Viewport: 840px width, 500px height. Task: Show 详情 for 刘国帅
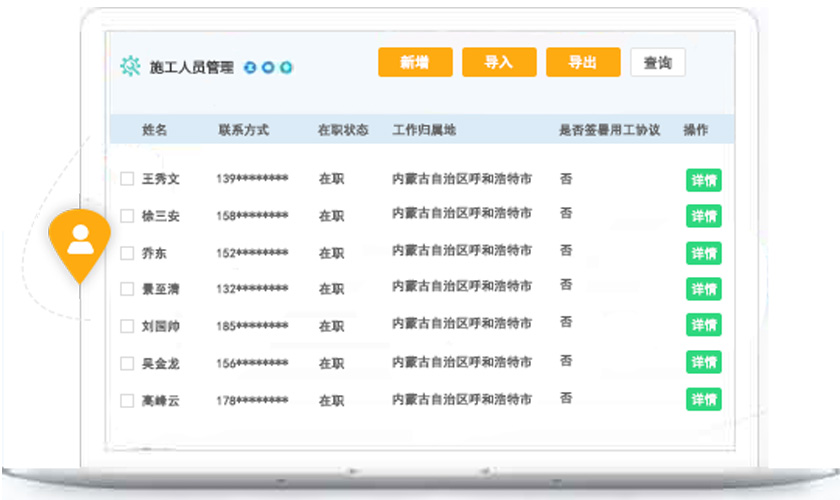(704, 325)
